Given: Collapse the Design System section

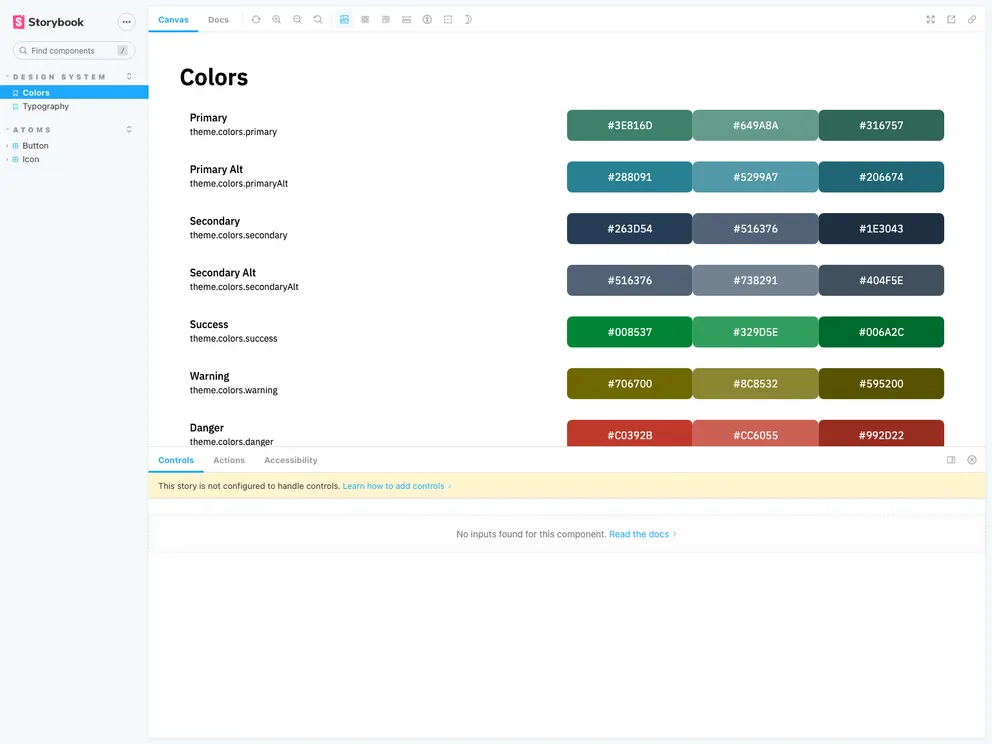Looking at the screenshot, I should click(x=60, y=77).
